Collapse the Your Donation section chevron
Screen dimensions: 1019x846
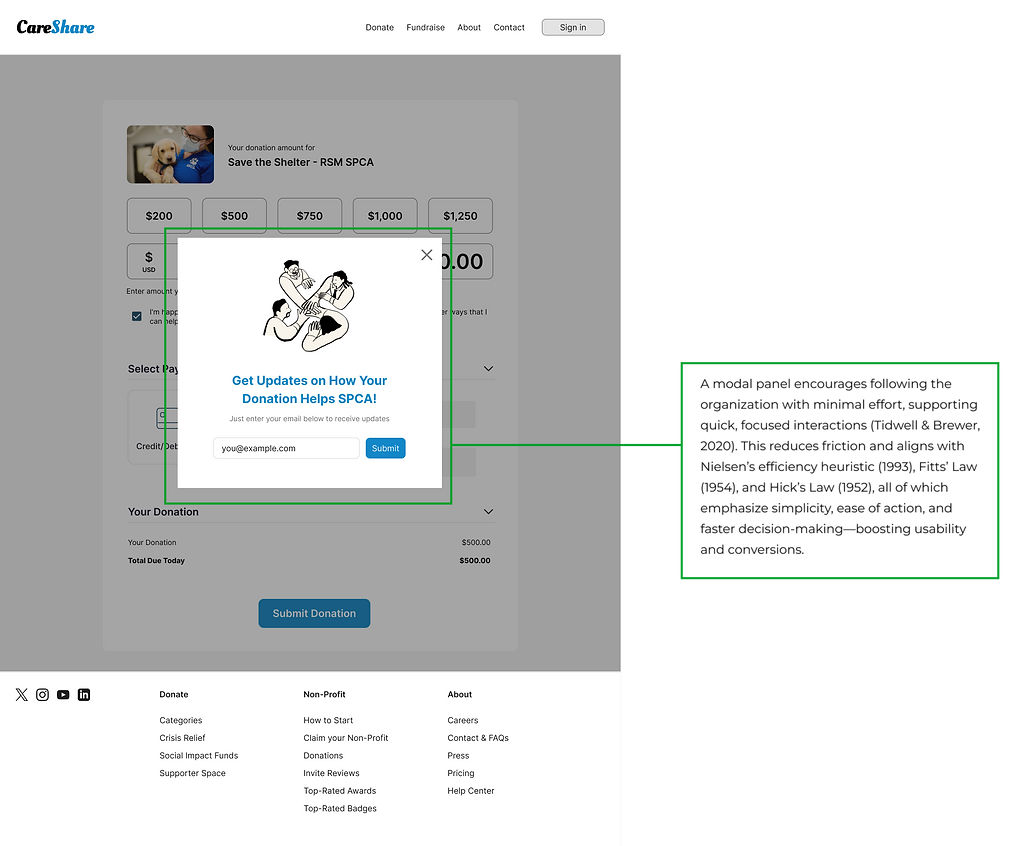[x=488, y=511]
